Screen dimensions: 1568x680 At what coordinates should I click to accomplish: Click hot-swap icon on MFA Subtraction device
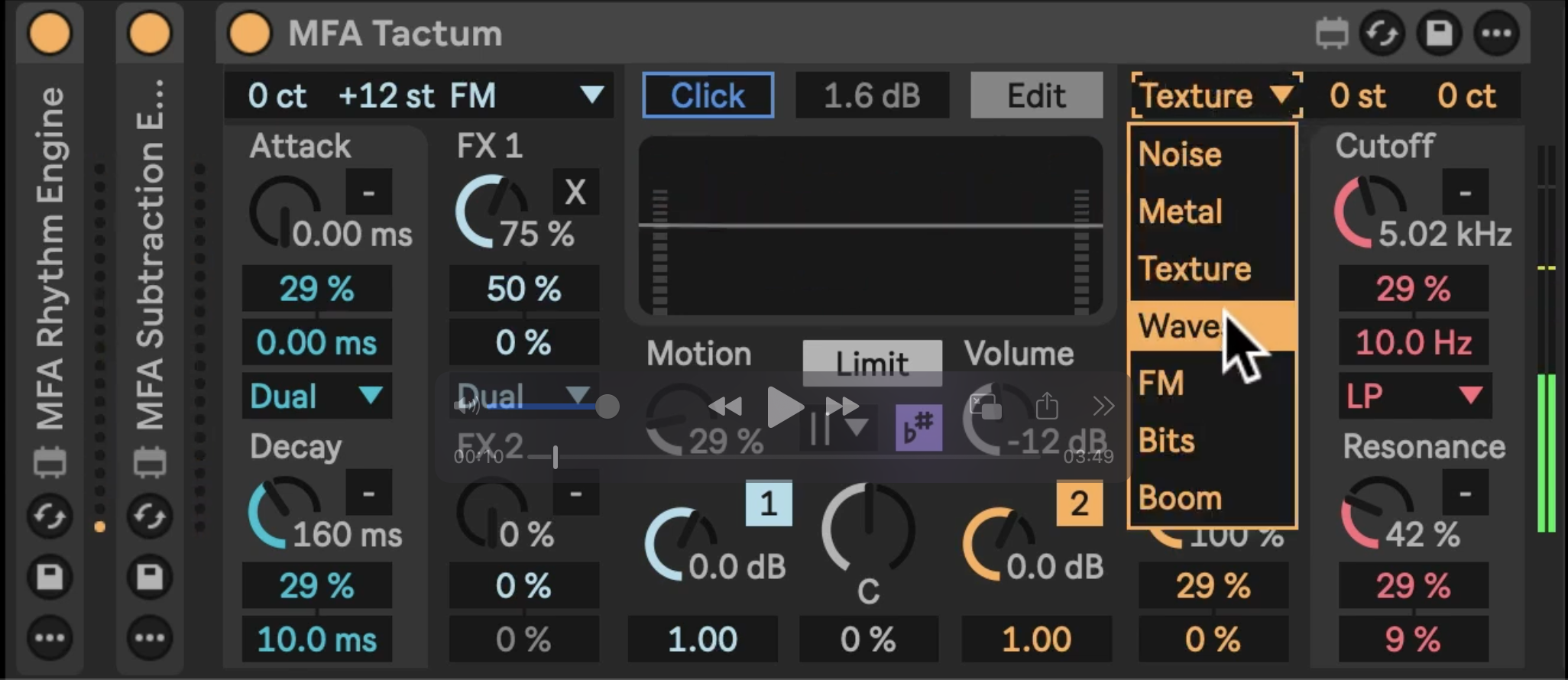click(149, 517)
